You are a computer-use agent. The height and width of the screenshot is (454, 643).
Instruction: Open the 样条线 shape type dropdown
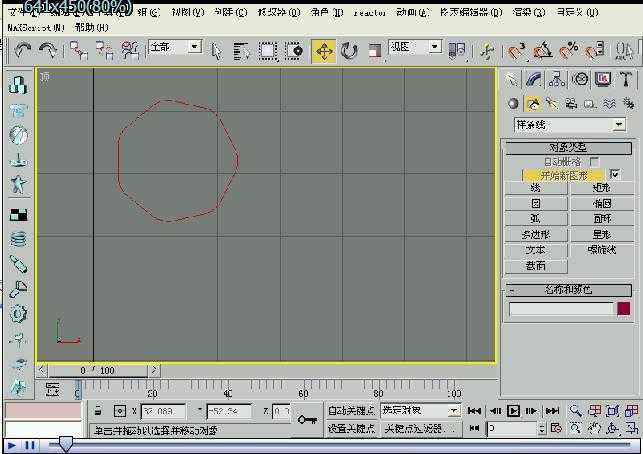click(x=619, y=124)
